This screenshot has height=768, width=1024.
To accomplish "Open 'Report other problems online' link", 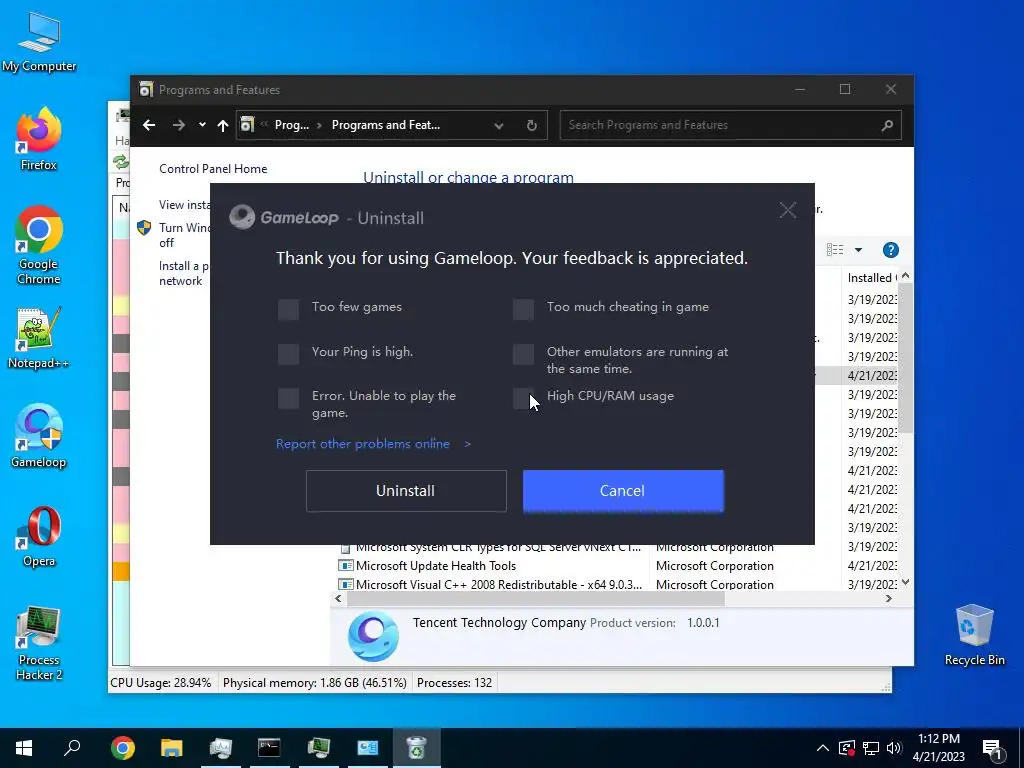I will point(373,444).
